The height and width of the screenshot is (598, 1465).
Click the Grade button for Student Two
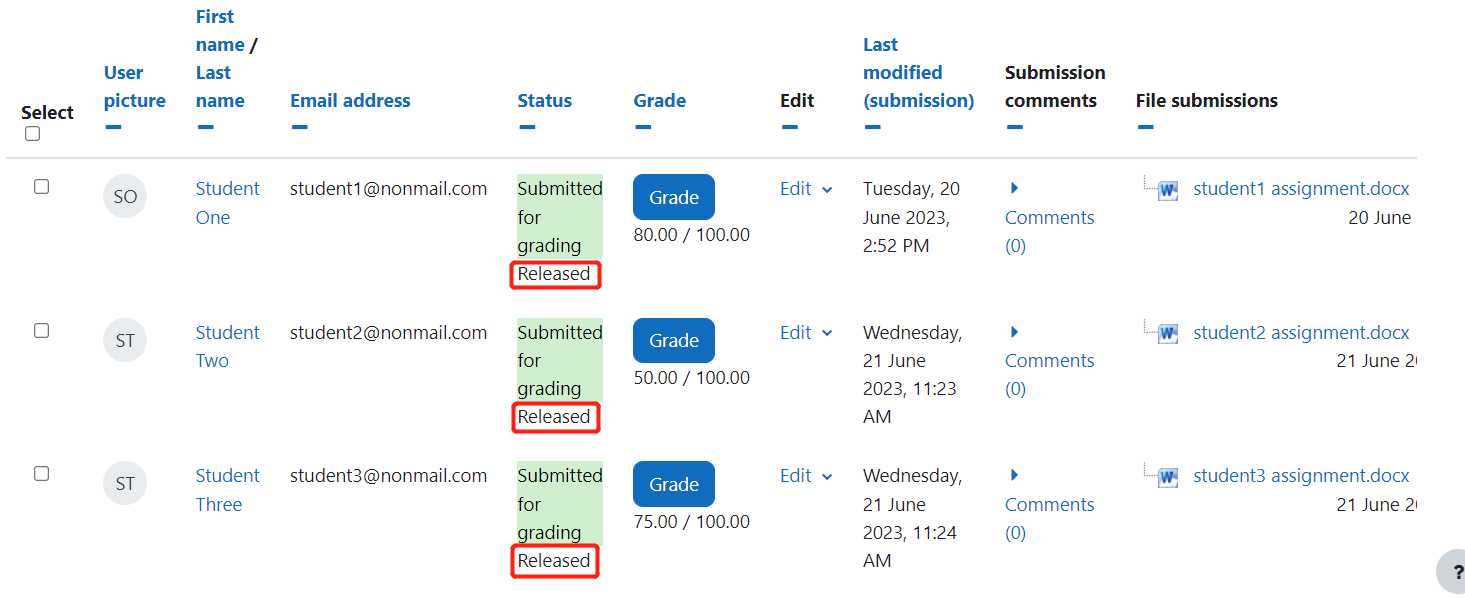674,340
